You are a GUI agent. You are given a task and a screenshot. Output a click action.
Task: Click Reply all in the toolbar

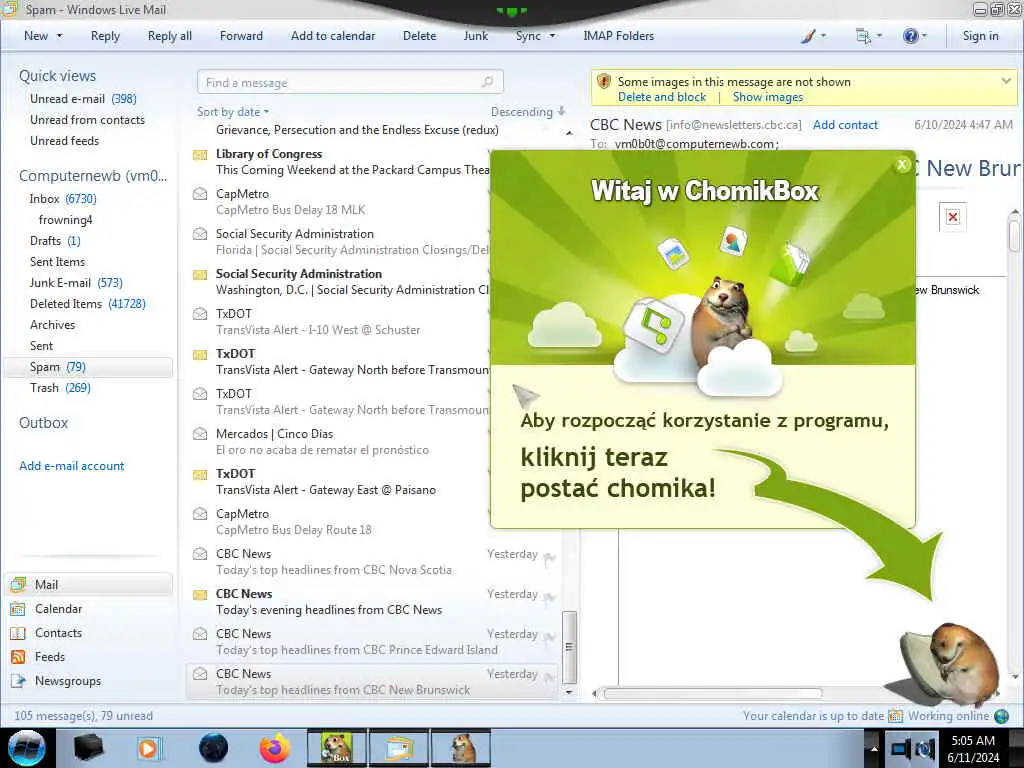[170, 36]
